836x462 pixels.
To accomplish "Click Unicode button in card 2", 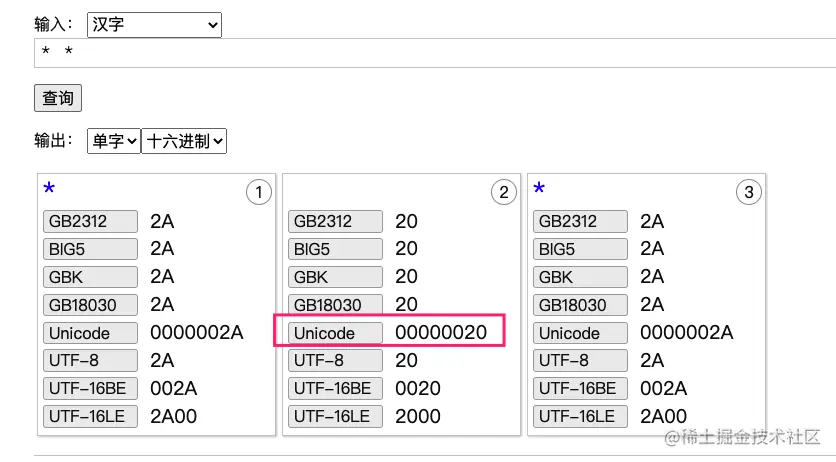I will tap(335, 333).
